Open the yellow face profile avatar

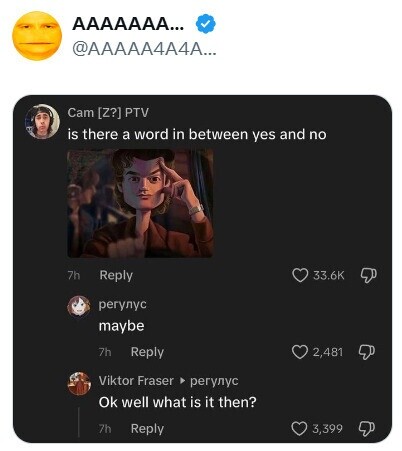point(37,36)
